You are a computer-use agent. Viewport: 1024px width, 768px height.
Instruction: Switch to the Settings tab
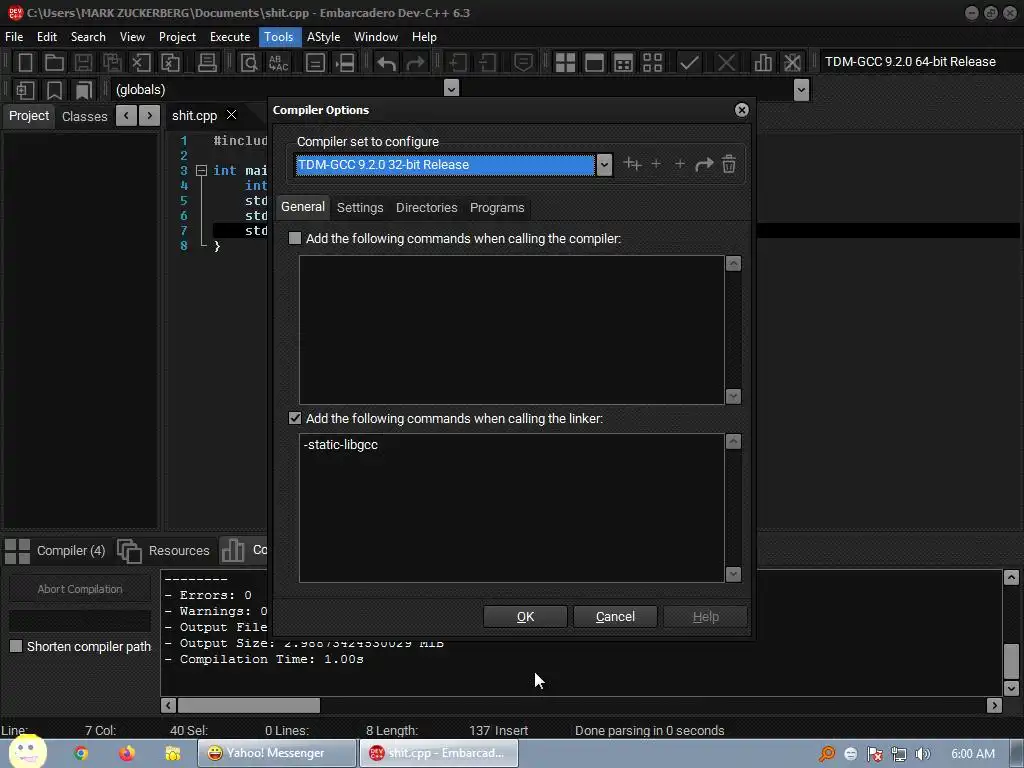tap(360, 208)
